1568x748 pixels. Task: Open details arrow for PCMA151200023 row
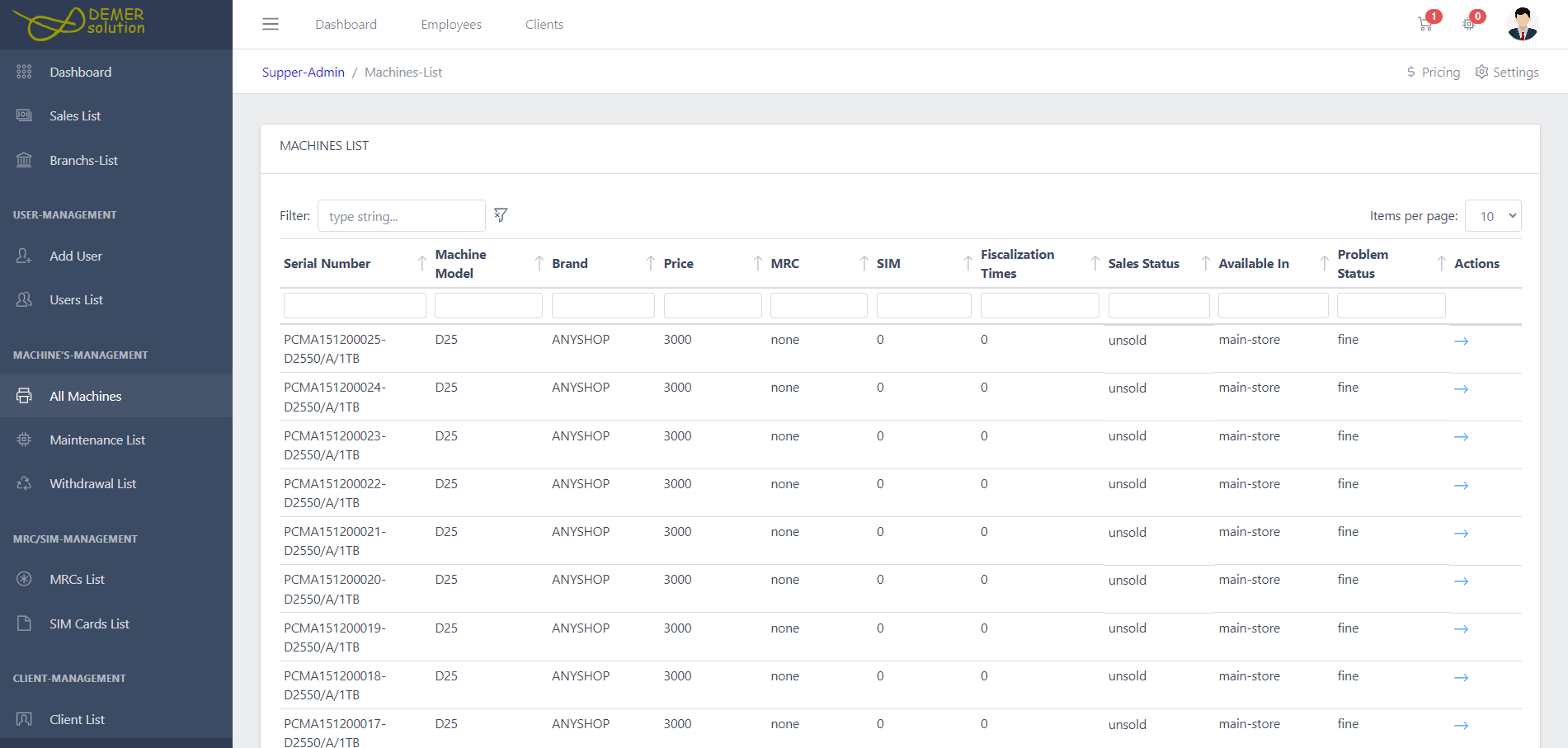point(1461,436)
